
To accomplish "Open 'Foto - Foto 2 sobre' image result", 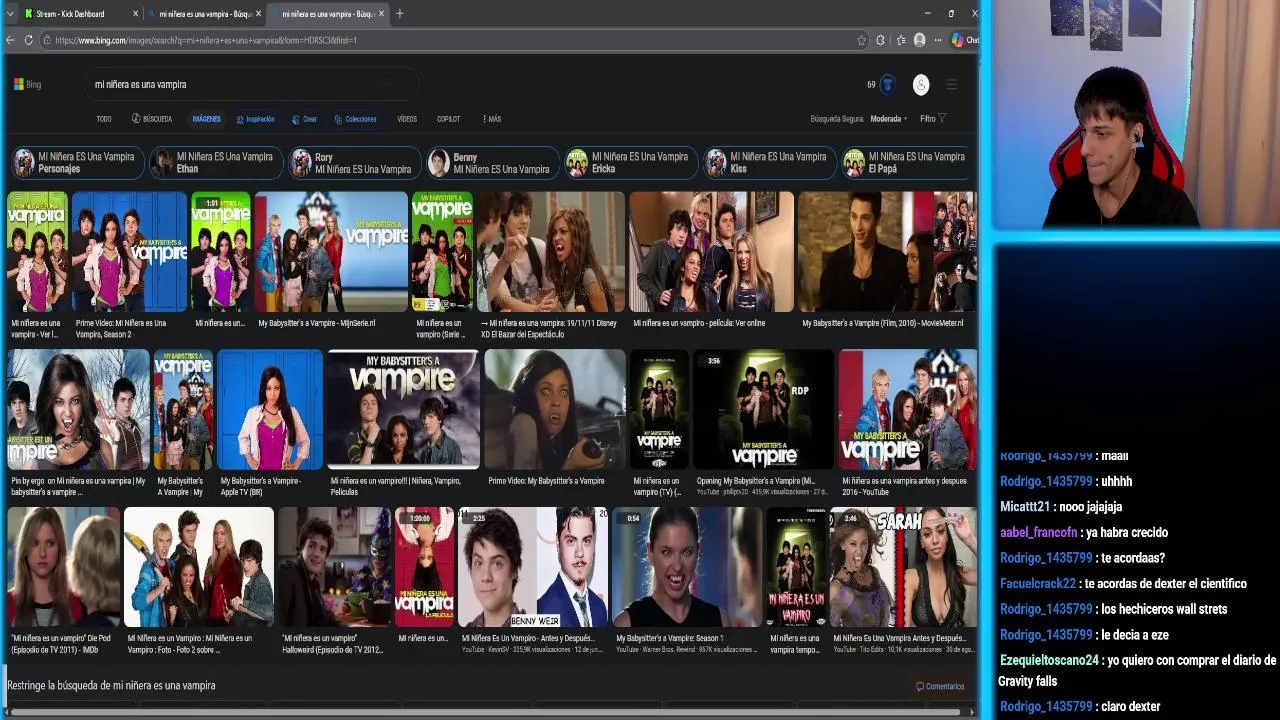I will tap(199, 567).
